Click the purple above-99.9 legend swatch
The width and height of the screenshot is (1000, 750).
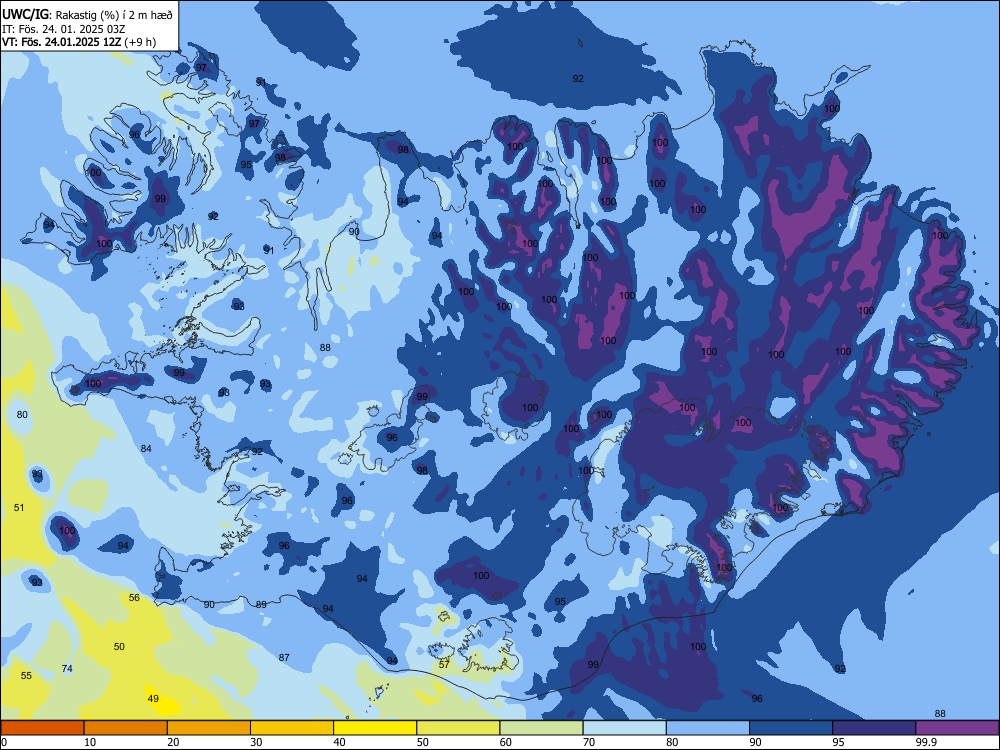pyautogui.click(x=957, y=728)
